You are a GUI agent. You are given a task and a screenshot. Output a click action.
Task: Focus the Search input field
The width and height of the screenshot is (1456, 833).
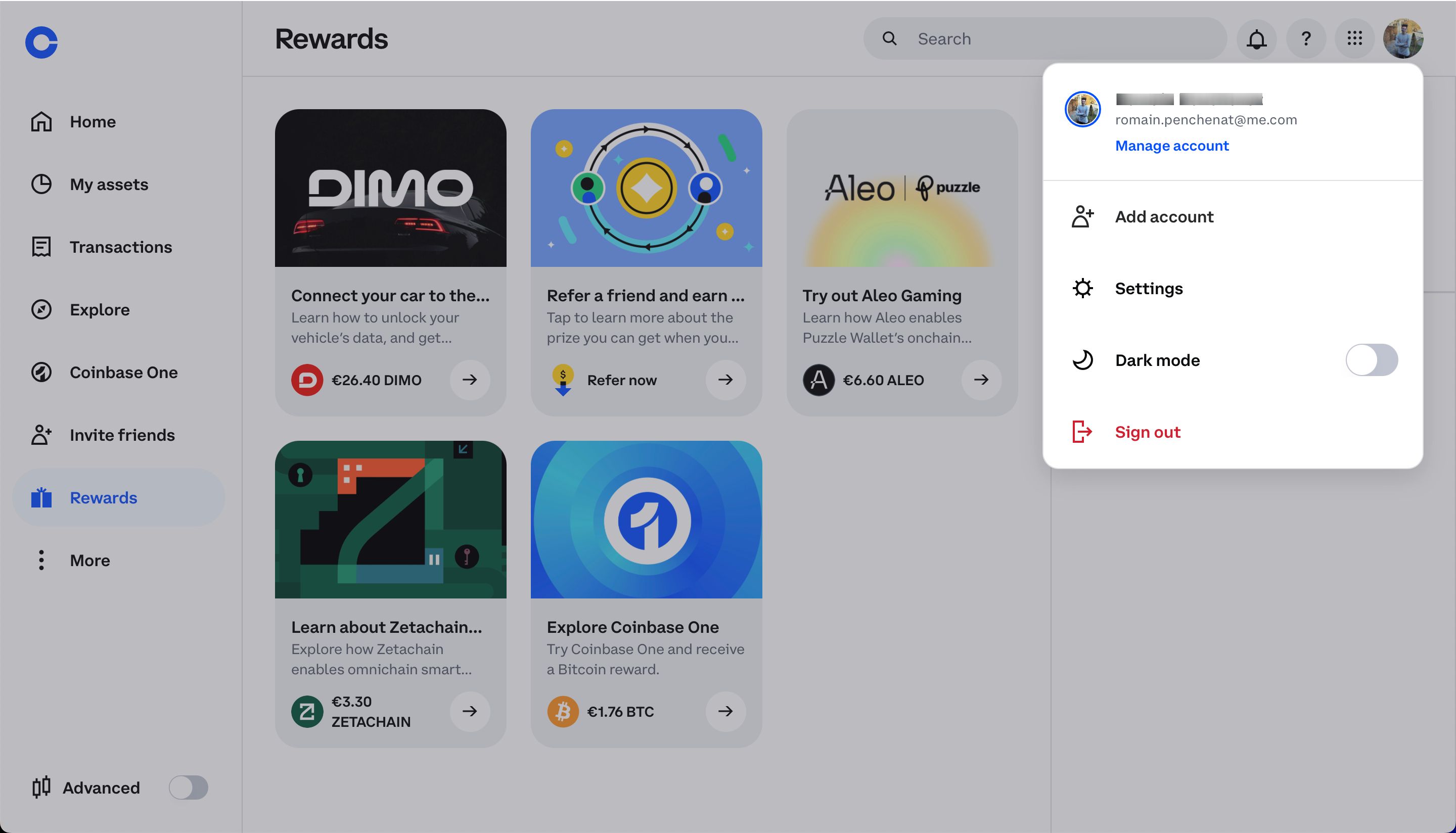(x=1044, y=38)
